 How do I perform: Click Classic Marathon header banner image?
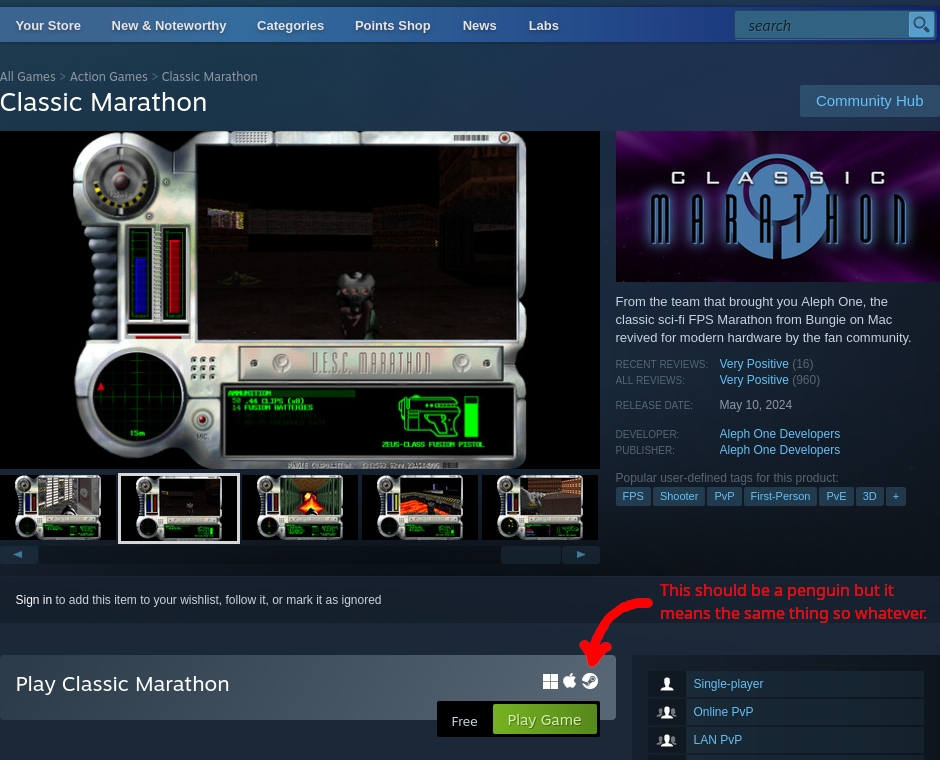click(778, 206)
